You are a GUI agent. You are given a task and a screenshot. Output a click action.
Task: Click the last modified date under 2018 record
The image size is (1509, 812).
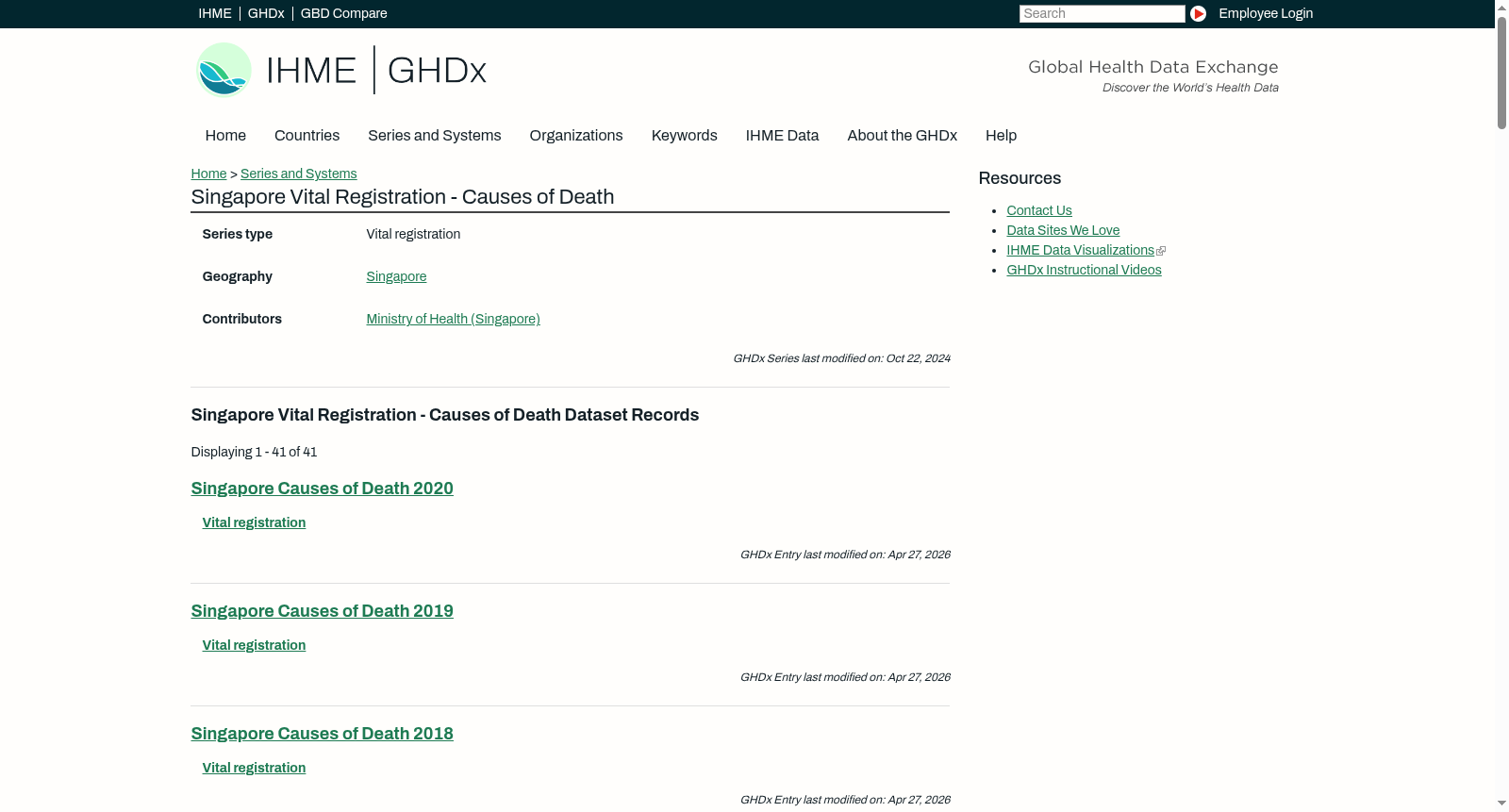point(845,800)
